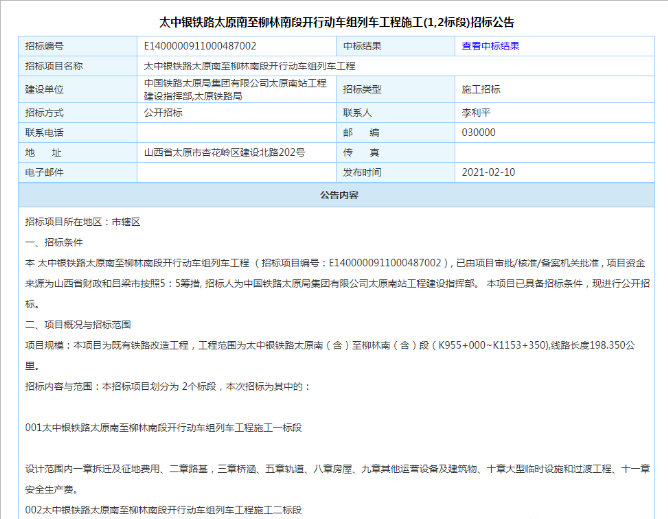Click the 建设单位 label cell
The width and height of the screenshot is (668, 519).
(44, 89)
